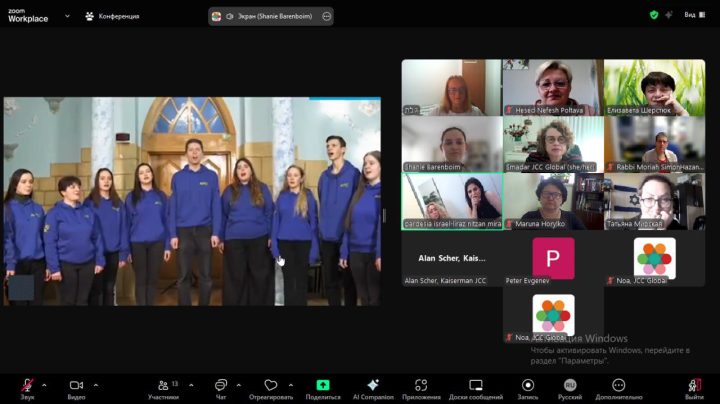Leave the meeting with the Выйти button
The image size is (720, 404).
point(694,388)
